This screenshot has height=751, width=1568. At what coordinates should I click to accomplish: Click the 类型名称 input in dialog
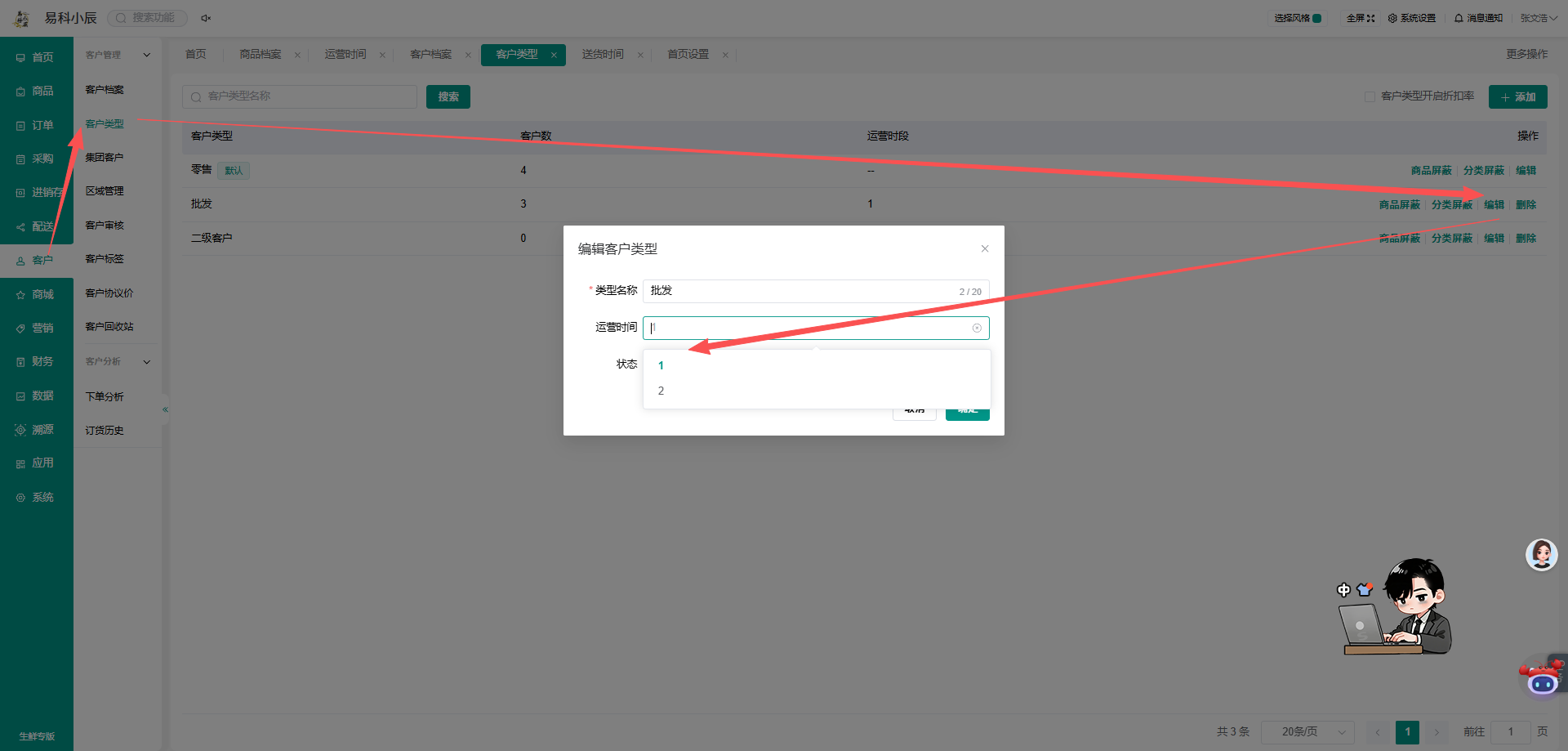816,291
